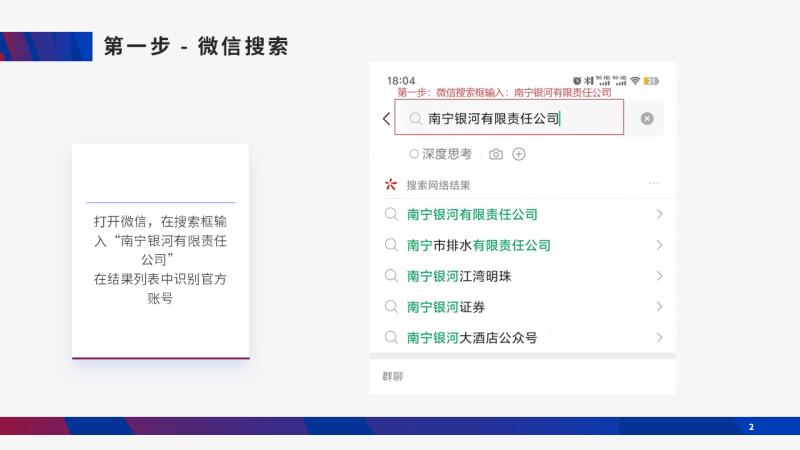
Task: Open chevron on 南宁银河江湾明珠 row
Action: point(659,276)
